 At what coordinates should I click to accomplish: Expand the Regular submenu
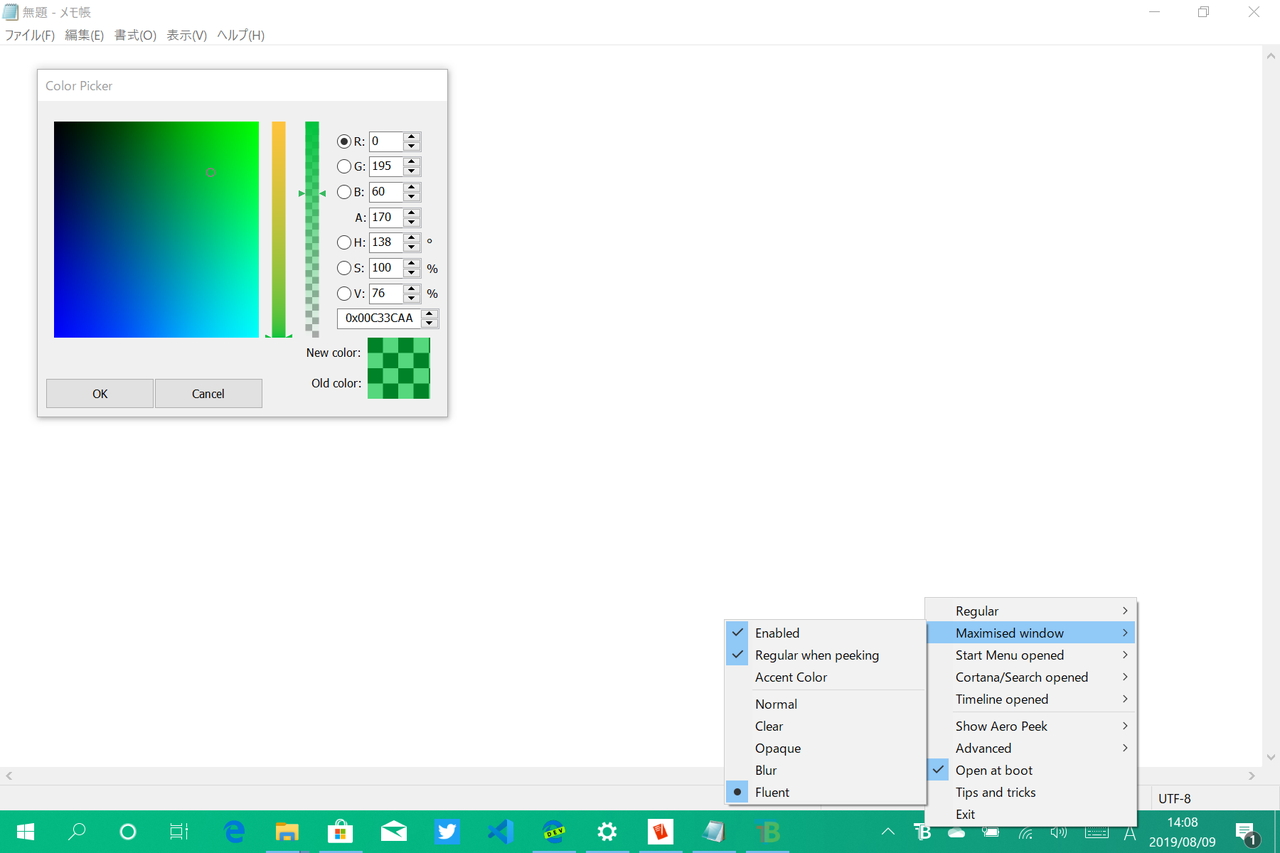click(x=1031, y=611)
